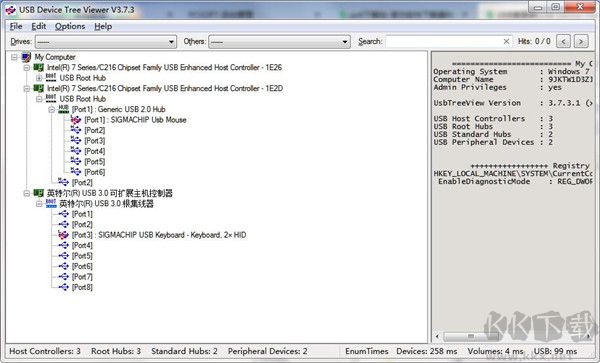Screen dimensions: 600x363
Task: Click the USB icon of hub [Port4]
Action: tap(76, 151)
